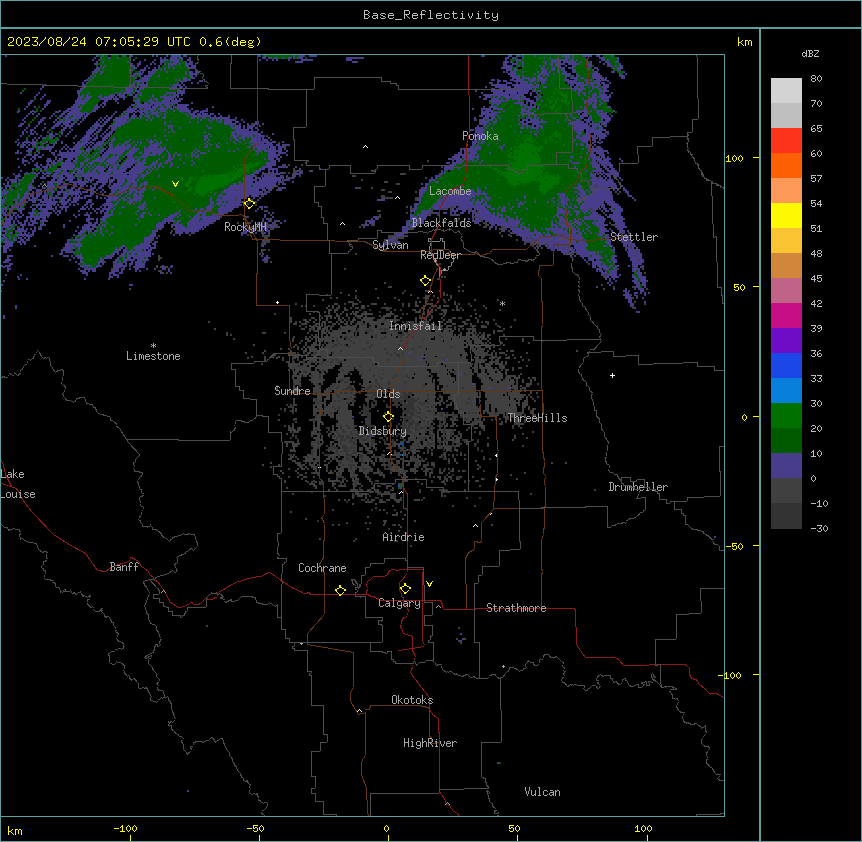The height and width of the screenshot is (842, 862).
Task: Click the yellow diamond marker beside RockyMH
Action: pos(249,204)
